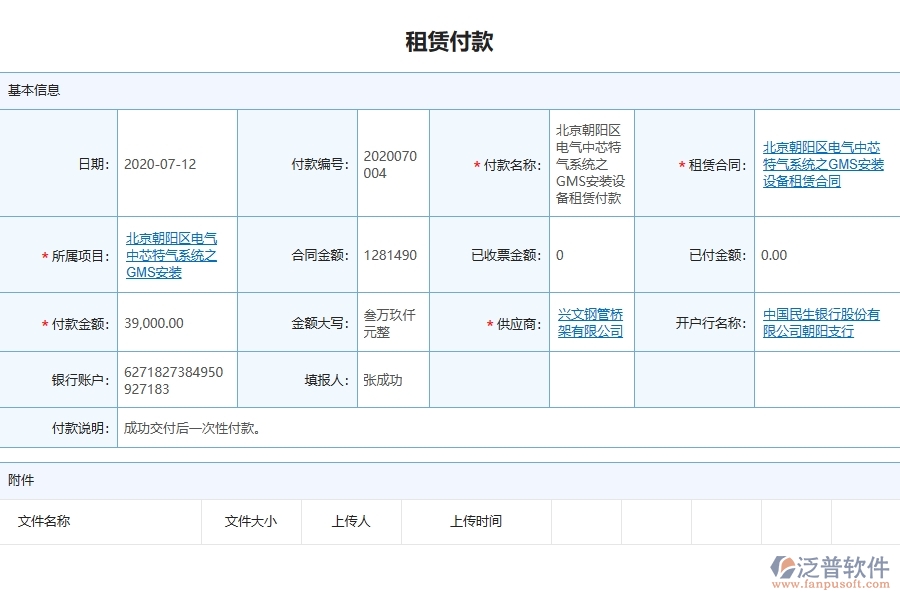Select the 银行账户 account number field
This screenshot has width=900, height=600.
point(177,379)
